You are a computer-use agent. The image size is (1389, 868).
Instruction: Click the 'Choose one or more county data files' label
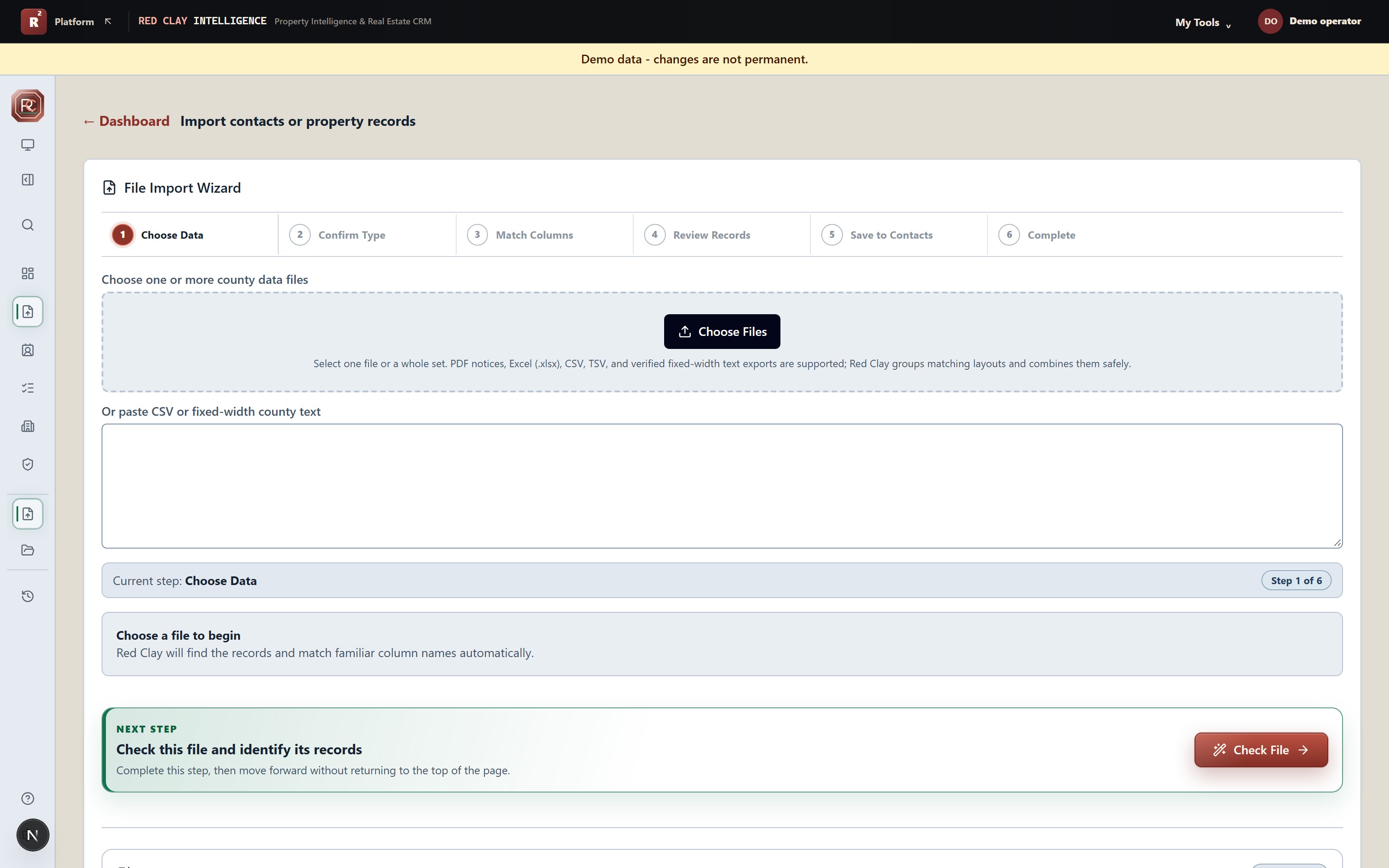point(205,279)
